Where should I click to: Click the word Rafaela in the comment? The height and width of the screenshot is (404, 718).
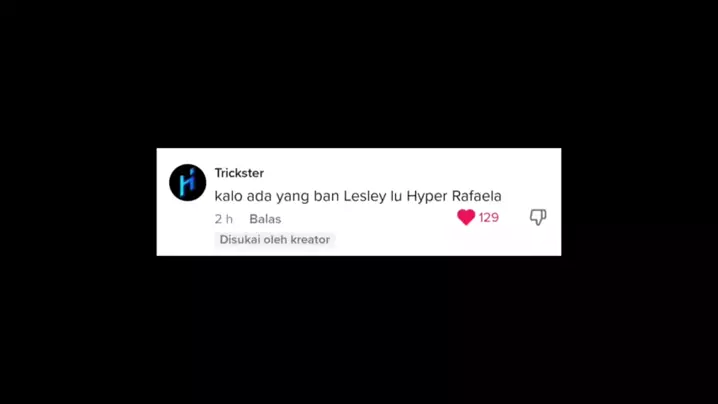coord(477,196)
